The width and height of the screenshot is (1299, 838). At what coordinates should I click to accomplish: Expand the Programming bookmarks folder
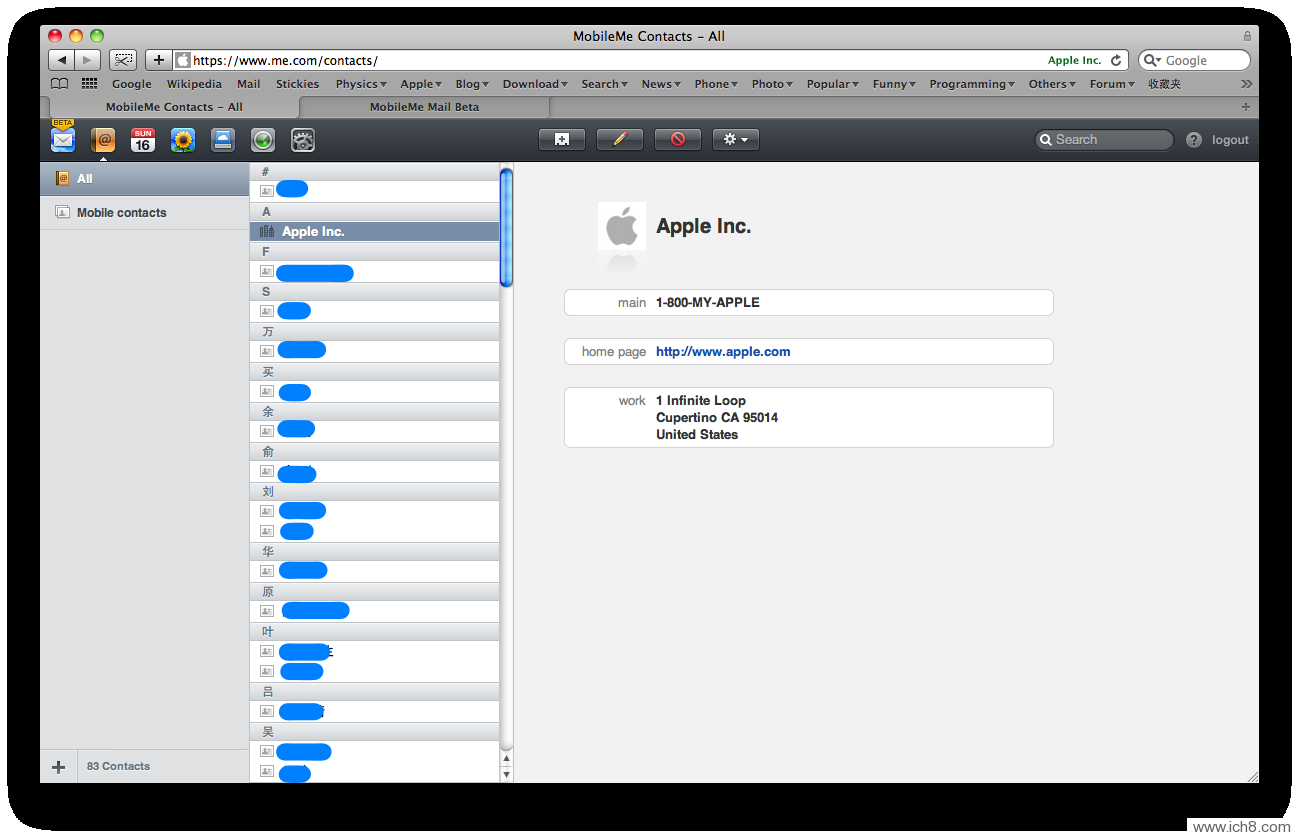(x=973, y=84)
